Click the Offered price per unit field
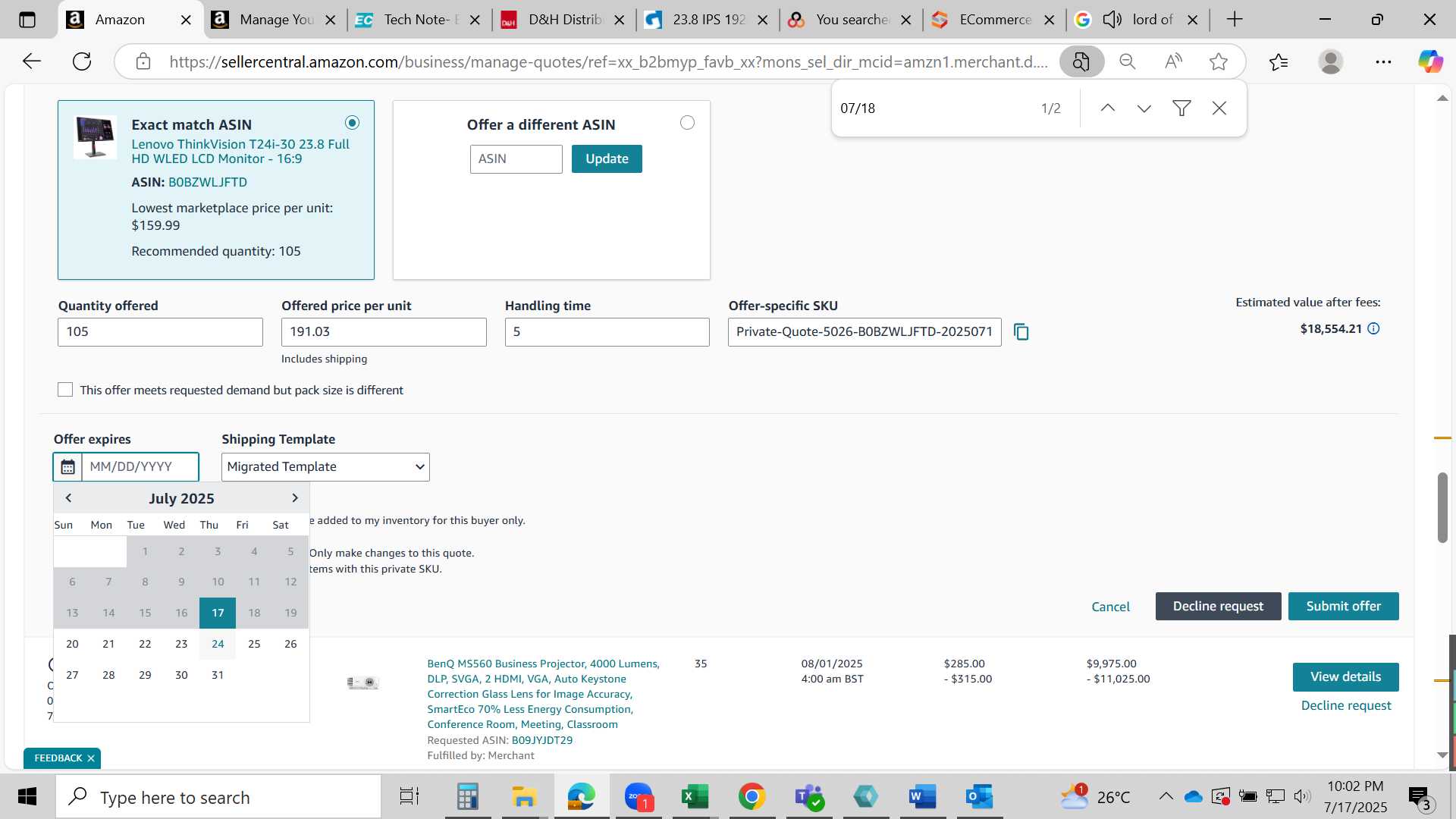The width and height of the screenshot is (1456, 819). pos(384,332)
